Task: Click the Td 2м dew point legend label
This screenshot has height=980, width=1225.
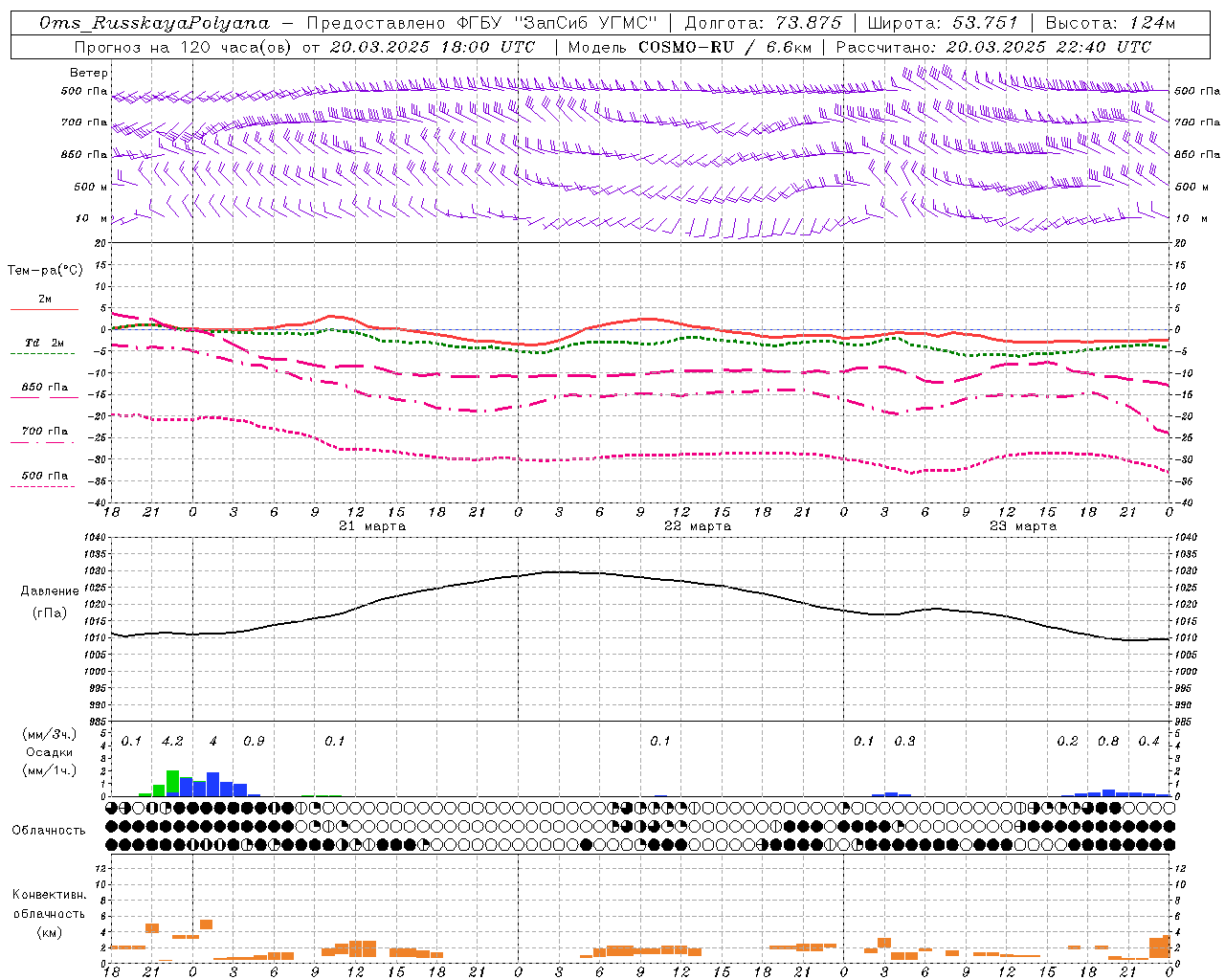Action: click(44, 343)
